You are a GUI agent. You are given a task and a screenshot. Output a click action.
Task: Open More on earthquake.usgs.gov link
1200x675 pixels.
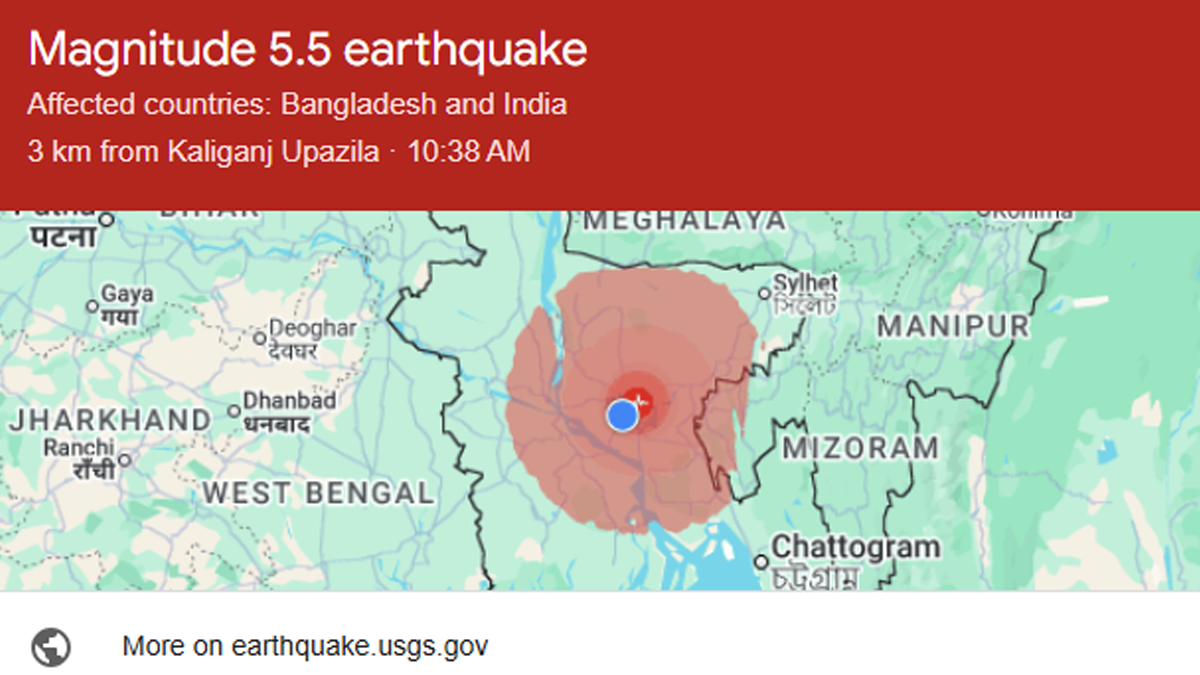(305, 646)
